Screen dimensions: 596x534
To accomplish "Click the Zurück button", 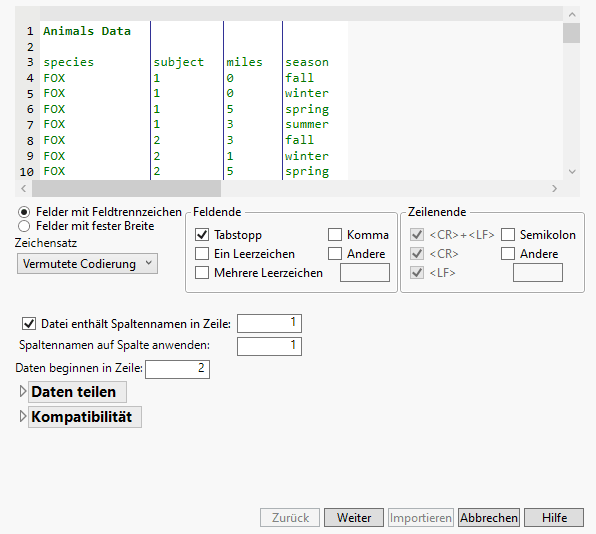I will click(x=290, y=518).
